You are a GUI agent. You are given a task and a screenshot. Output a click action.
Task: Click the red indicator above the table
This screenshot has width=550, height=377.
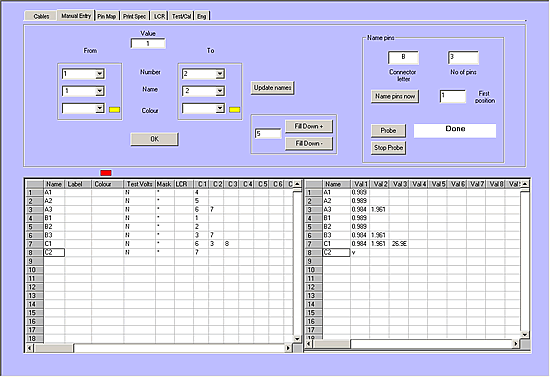106,173
